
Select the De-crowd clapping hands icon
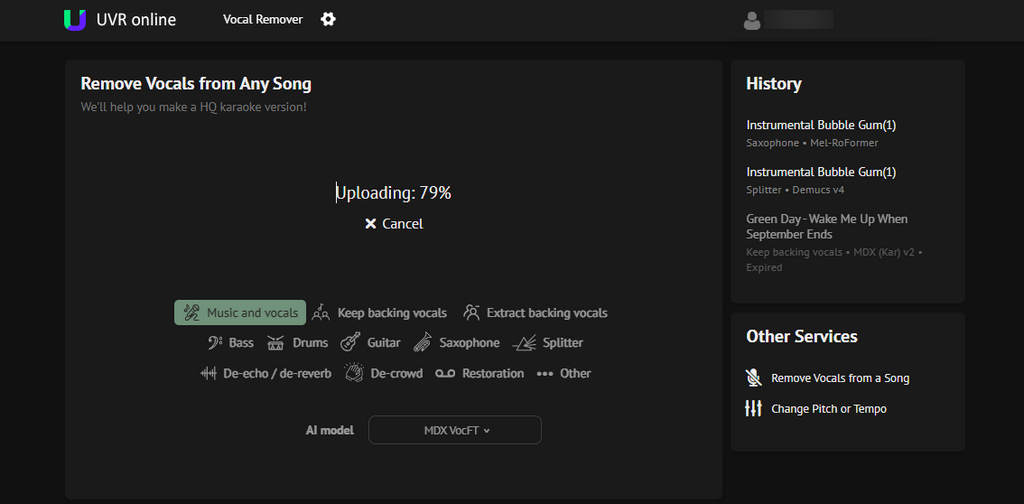pos(354,373)
